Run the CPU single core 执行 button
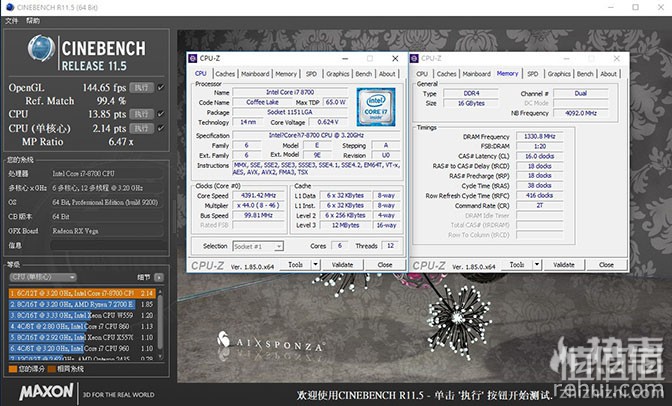The image size is (672, 406). pyautogui.click(x=141, y=128)
